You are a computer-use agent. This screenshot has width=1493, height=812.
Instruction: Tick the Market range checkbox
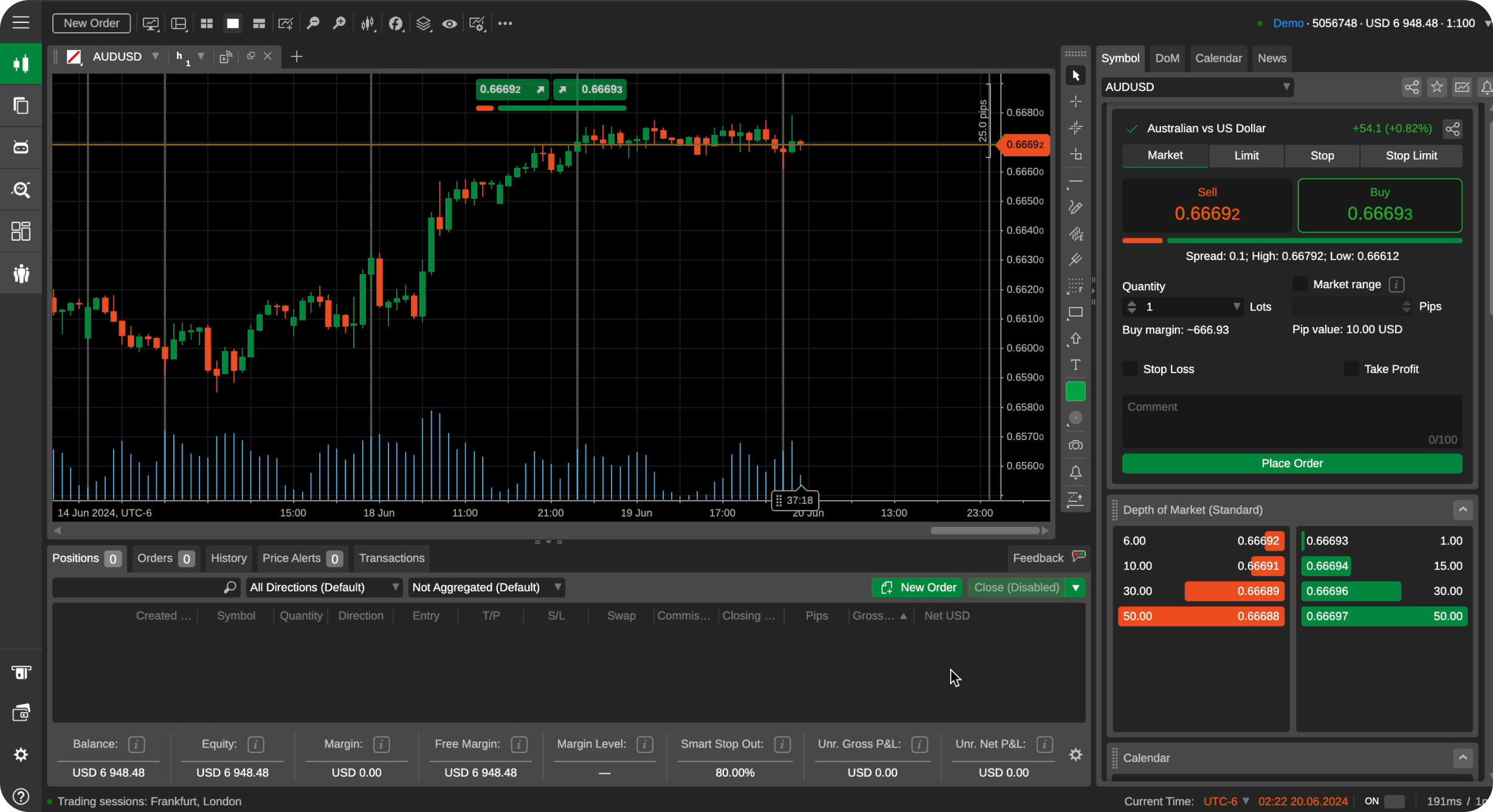[1300, 284]
